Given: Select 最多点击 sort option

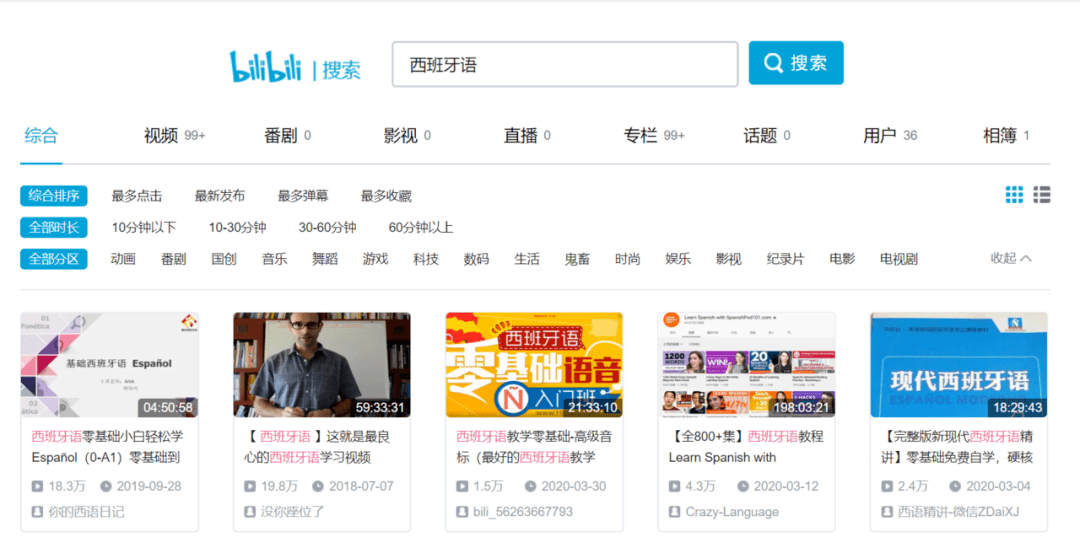Looking at the screenshot, I should (137, 196).
